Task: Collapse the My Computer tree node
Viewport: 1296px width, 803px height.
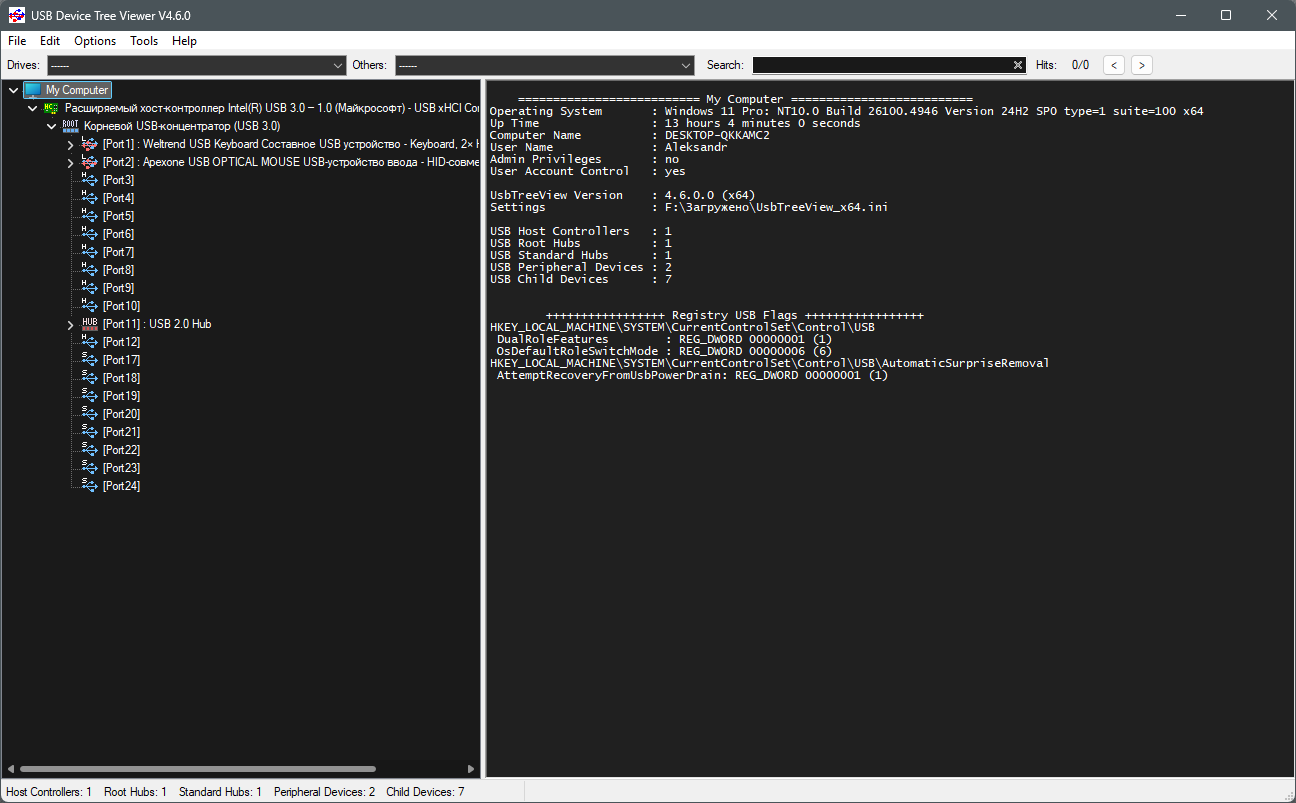Action: coord(13,90)
